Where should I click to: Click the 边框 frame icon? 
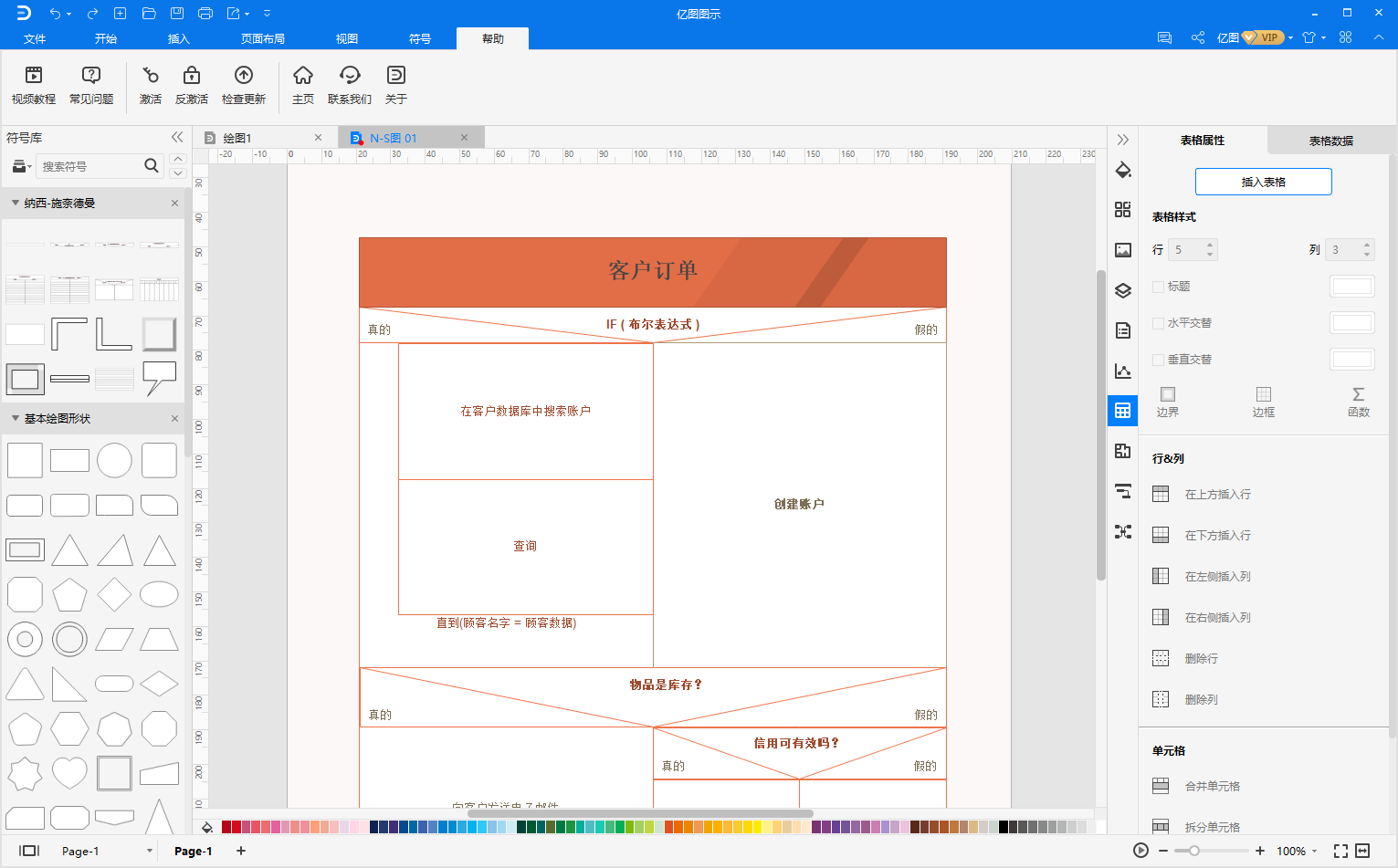(x=1264, y=402)
